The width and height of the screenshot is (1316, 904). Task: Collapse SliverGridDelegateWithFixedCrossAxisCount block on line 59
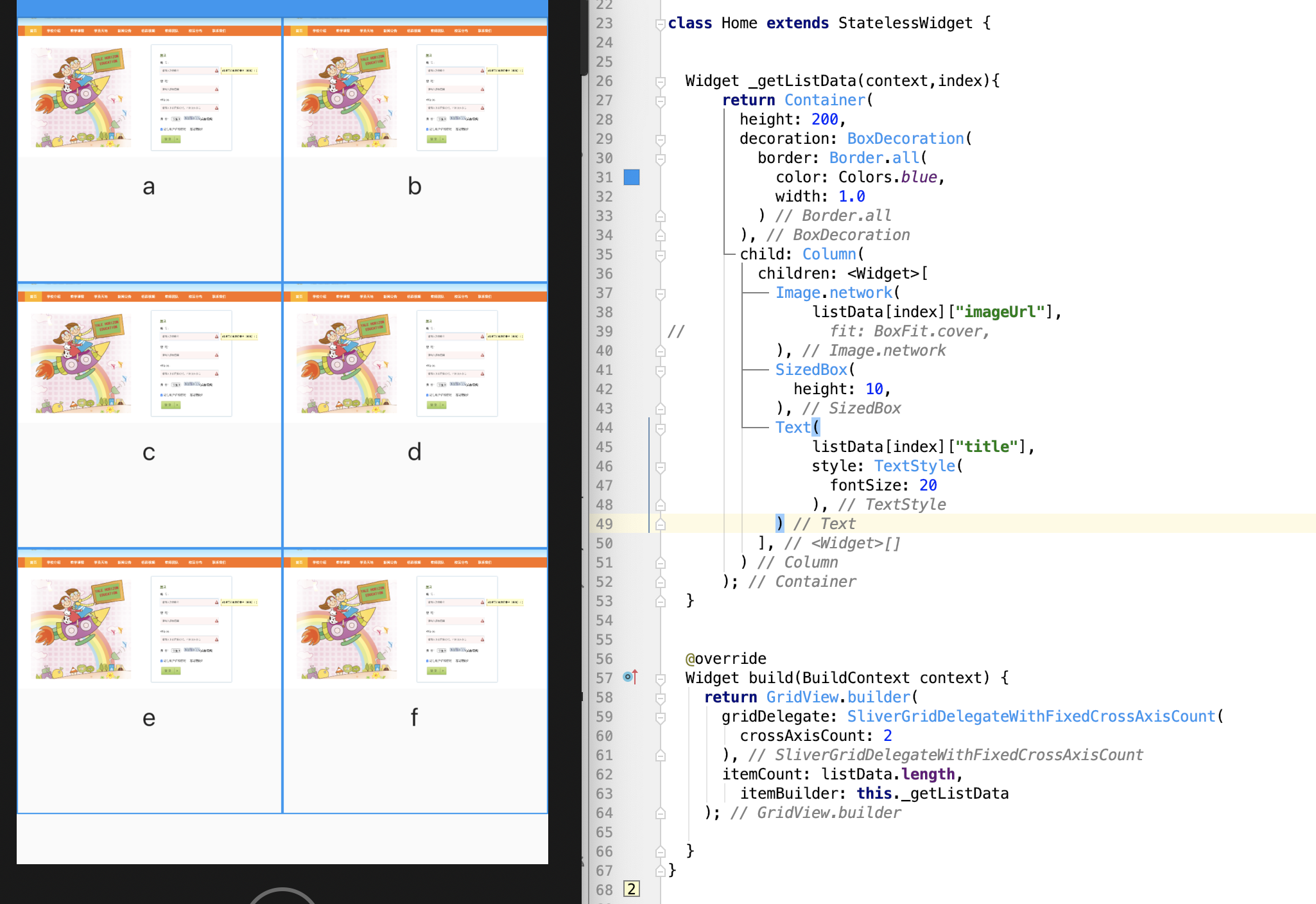[660, 717]
